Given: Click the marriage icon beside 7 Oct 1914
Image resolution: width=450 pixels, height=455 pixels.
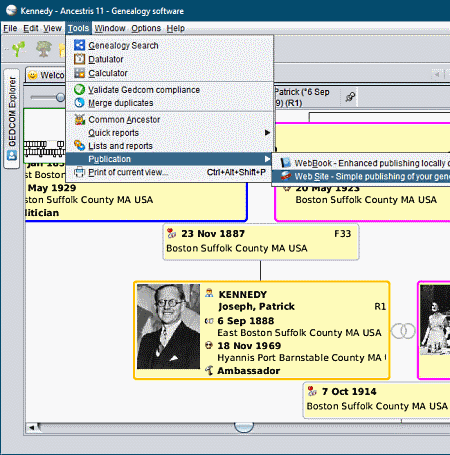Looking at the screenshot, I should [x=312, y=391].
